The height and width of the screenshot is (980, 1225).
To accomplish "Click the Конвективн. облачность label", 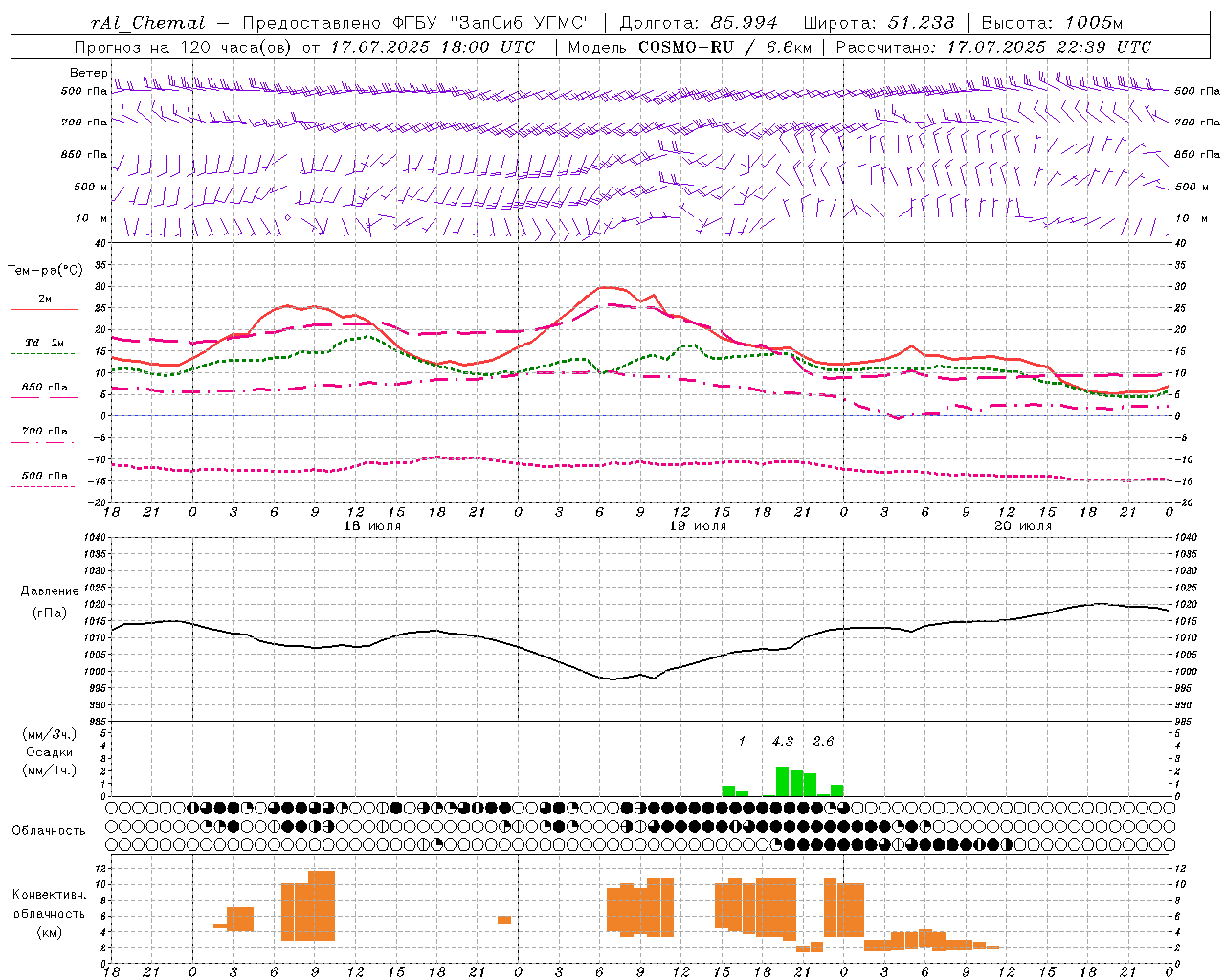I will tap(49, 904).
